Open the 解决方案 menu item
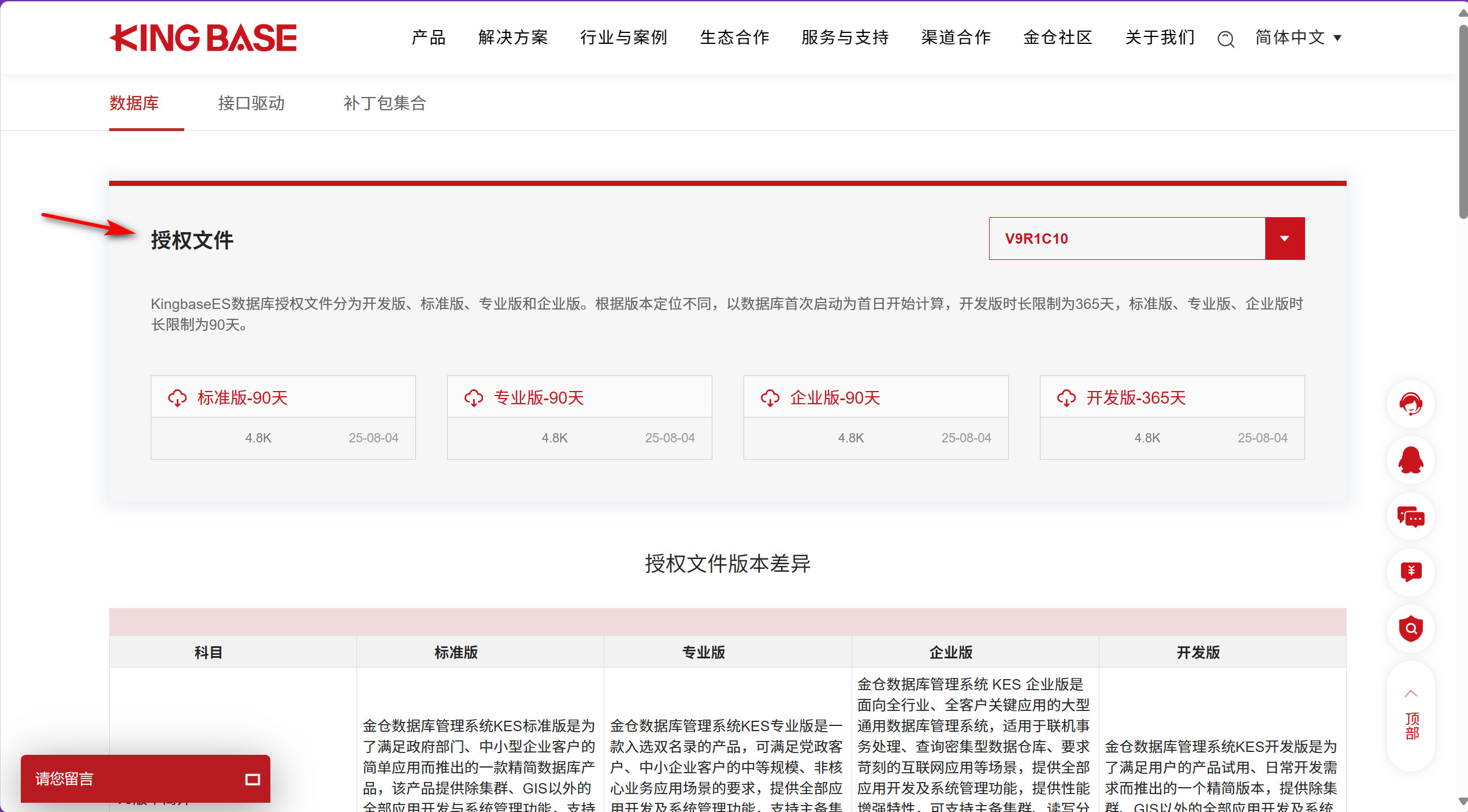 [513, 38]
